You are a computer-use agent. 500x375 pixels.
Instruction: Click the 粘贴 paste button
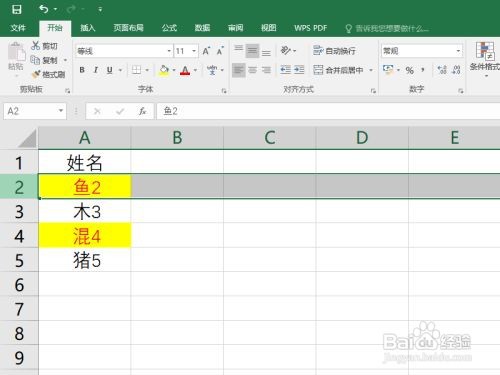pos(16,58)
